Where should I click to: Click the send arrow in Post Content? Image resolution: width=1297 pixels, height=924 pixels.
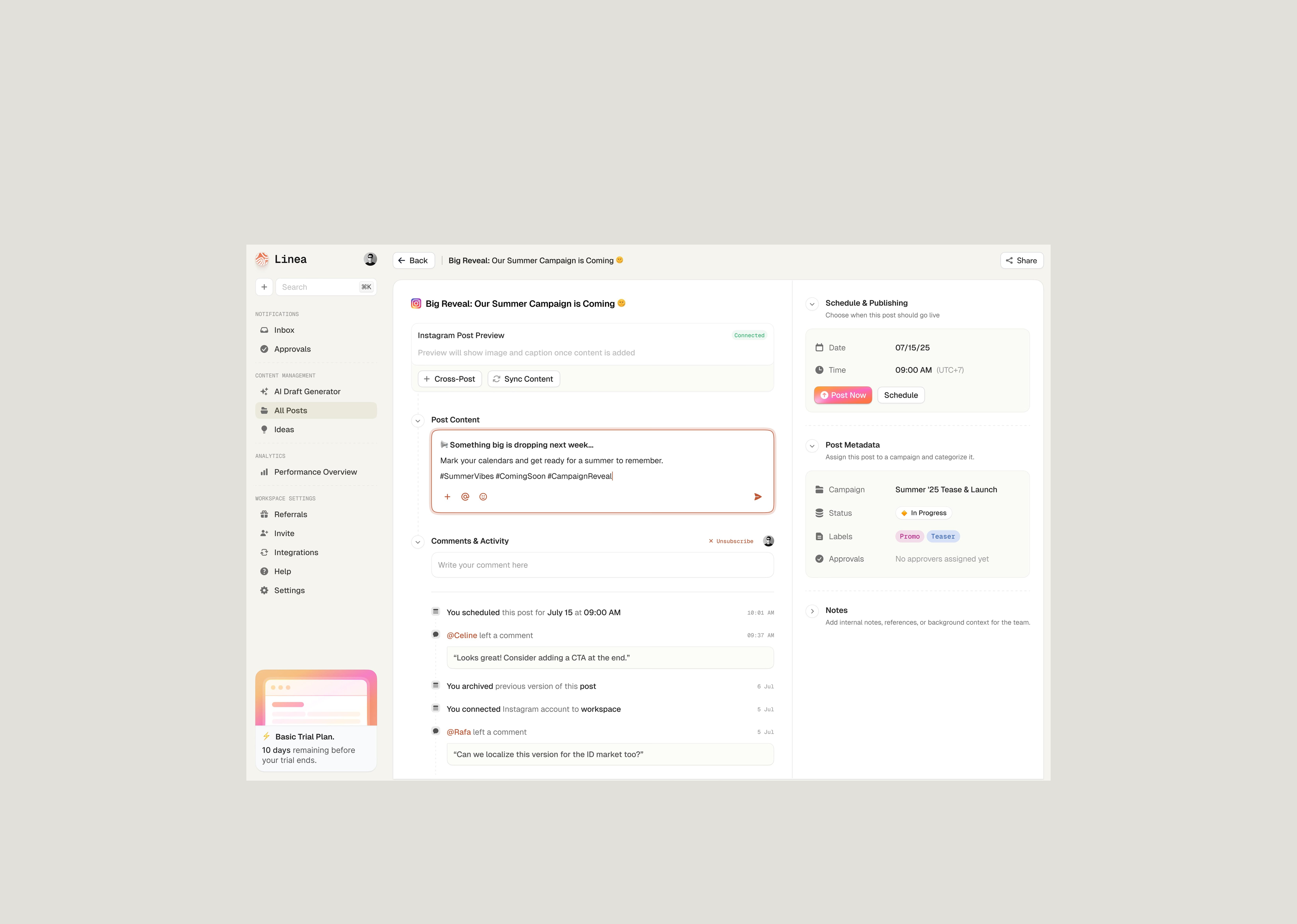click(x=758, y=497)
